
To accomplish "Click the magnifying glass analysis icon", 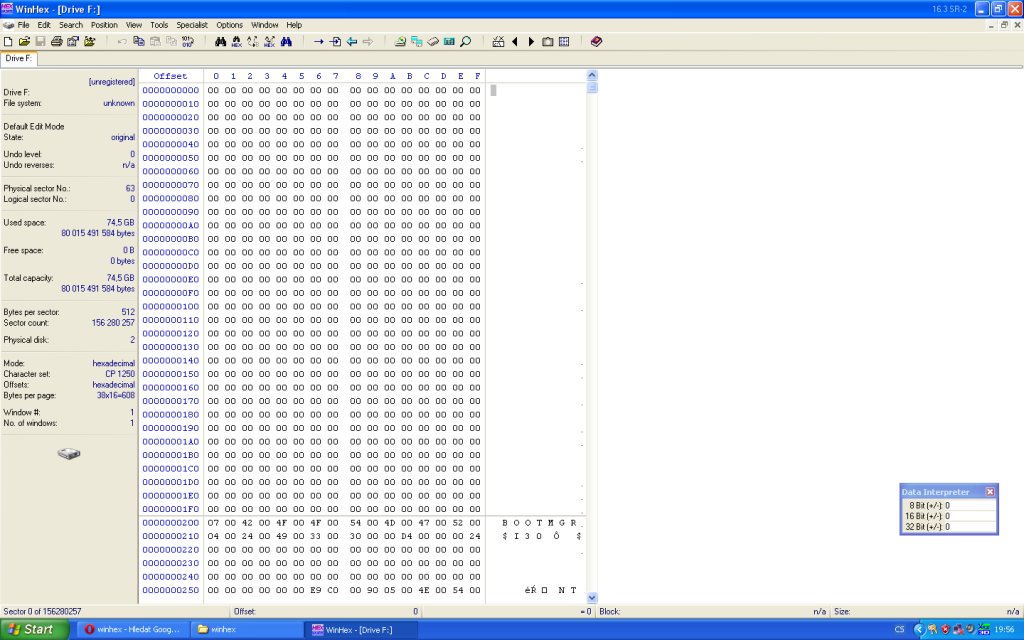I will click(465, 41).
